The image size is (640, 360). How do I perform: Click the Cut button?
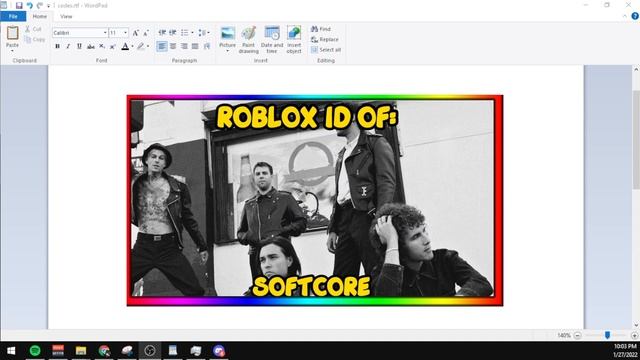pyautogui.click(x=33, y=29)
